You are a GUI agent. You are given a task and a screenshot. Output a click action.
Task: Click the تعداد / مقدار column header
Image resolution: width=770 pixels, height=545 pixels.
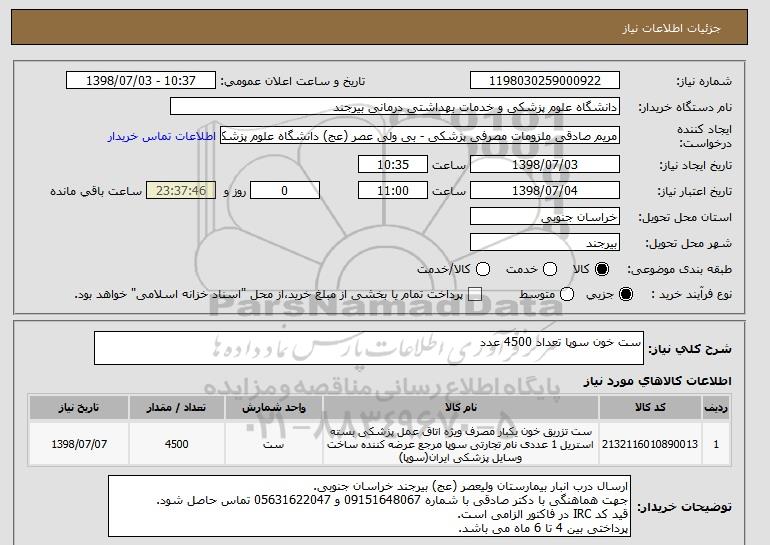177,408
